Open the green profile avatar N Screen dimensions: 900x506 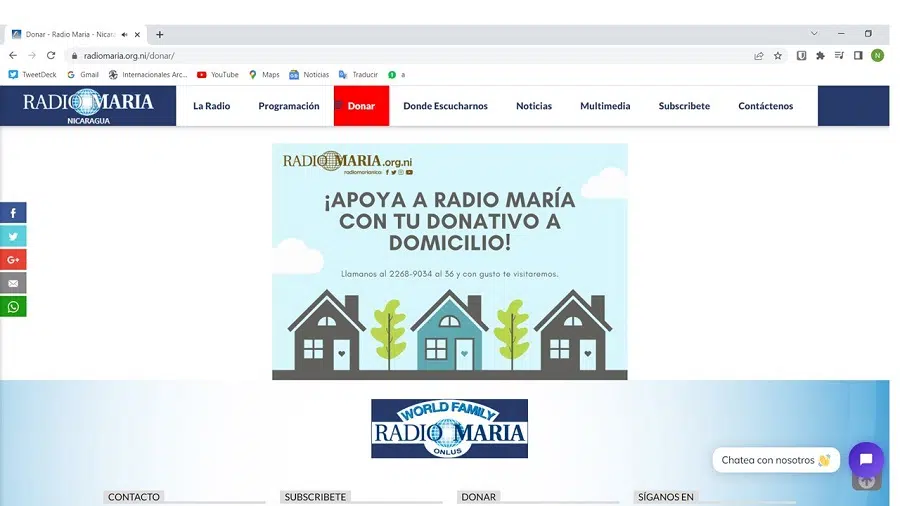click(x=877, y=56)
